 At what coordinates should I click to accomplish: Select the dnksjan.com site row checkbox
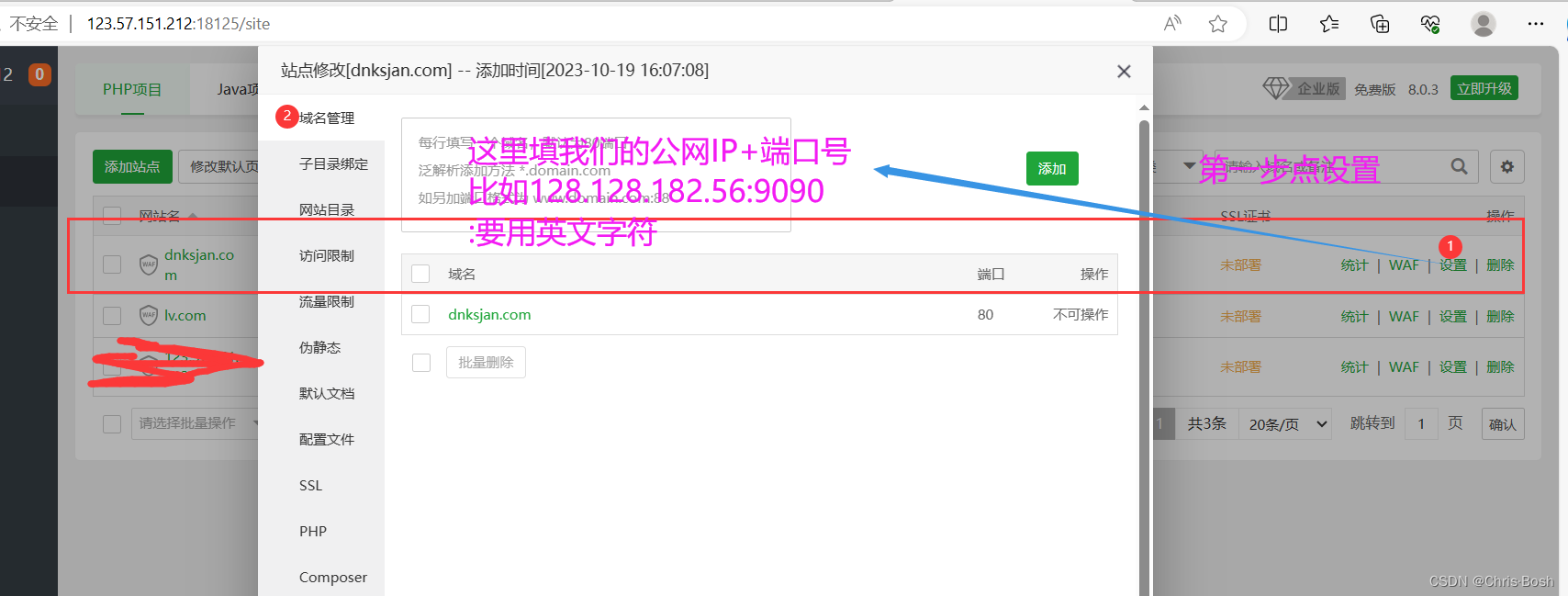click(x=112, y=264)
